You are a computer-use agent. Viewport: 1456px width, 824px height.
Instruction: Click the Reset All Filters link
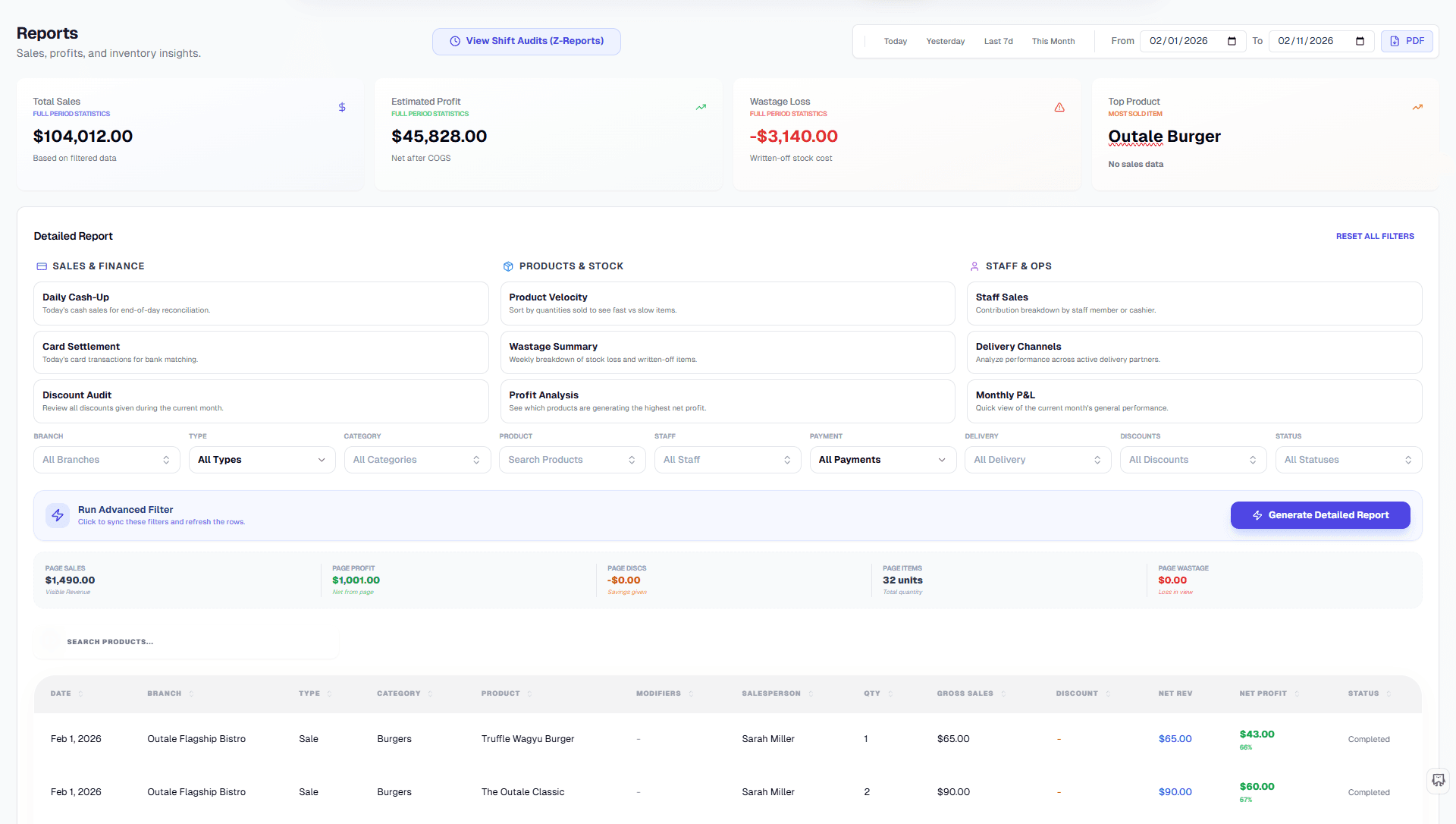point(1375,236)
